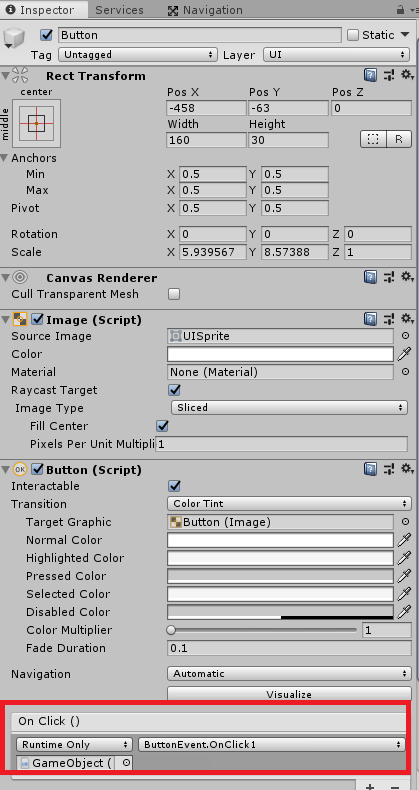This screenshot has height=790, width=419.
Task: Disable the Button GameObject active checkbox
Action: 47,35
